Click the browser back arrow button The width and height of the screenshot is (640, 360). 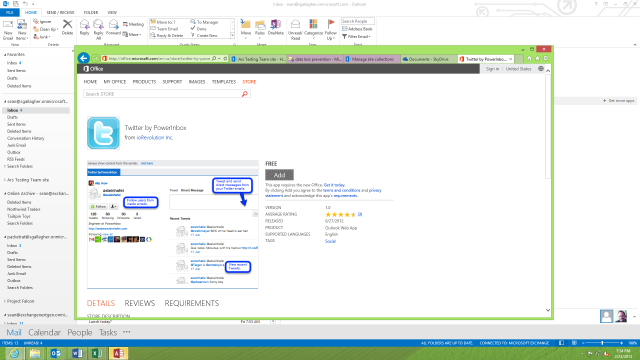click(84, 58)
